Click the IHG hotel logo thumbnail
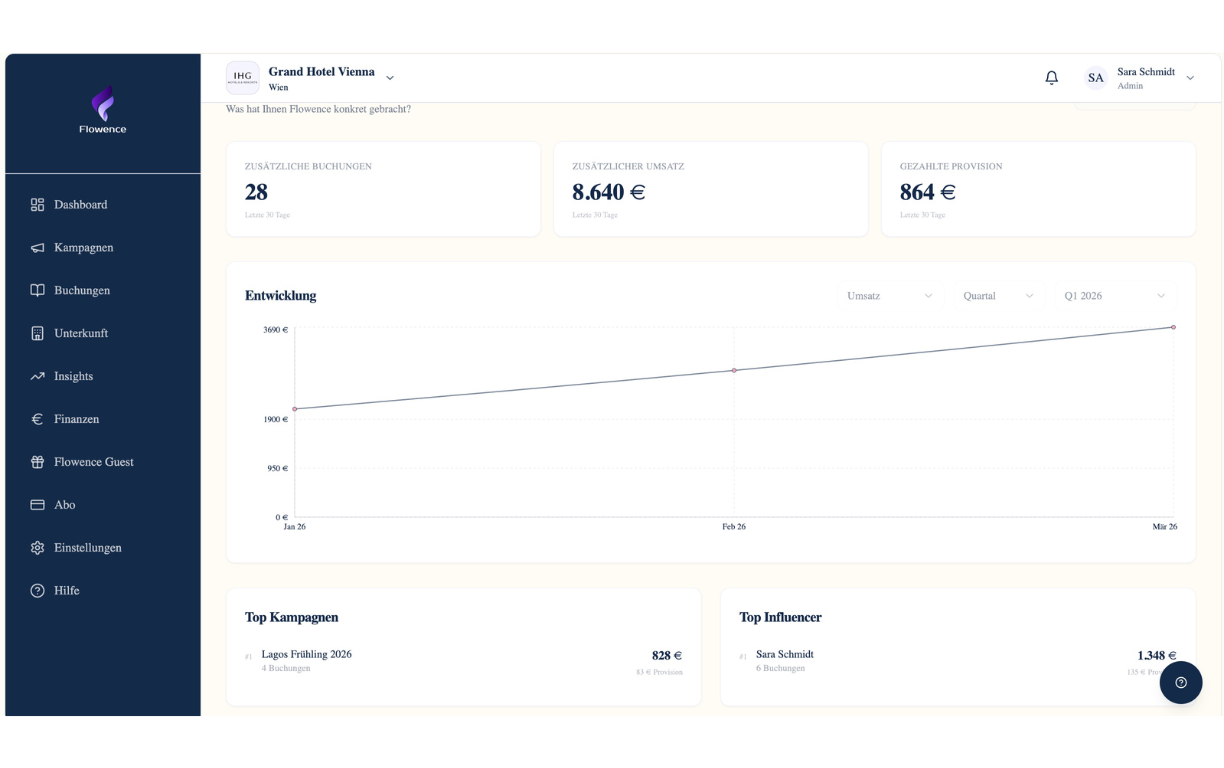Image resolution: width=1224 pixels, height=768 pixels. [243, 78]
